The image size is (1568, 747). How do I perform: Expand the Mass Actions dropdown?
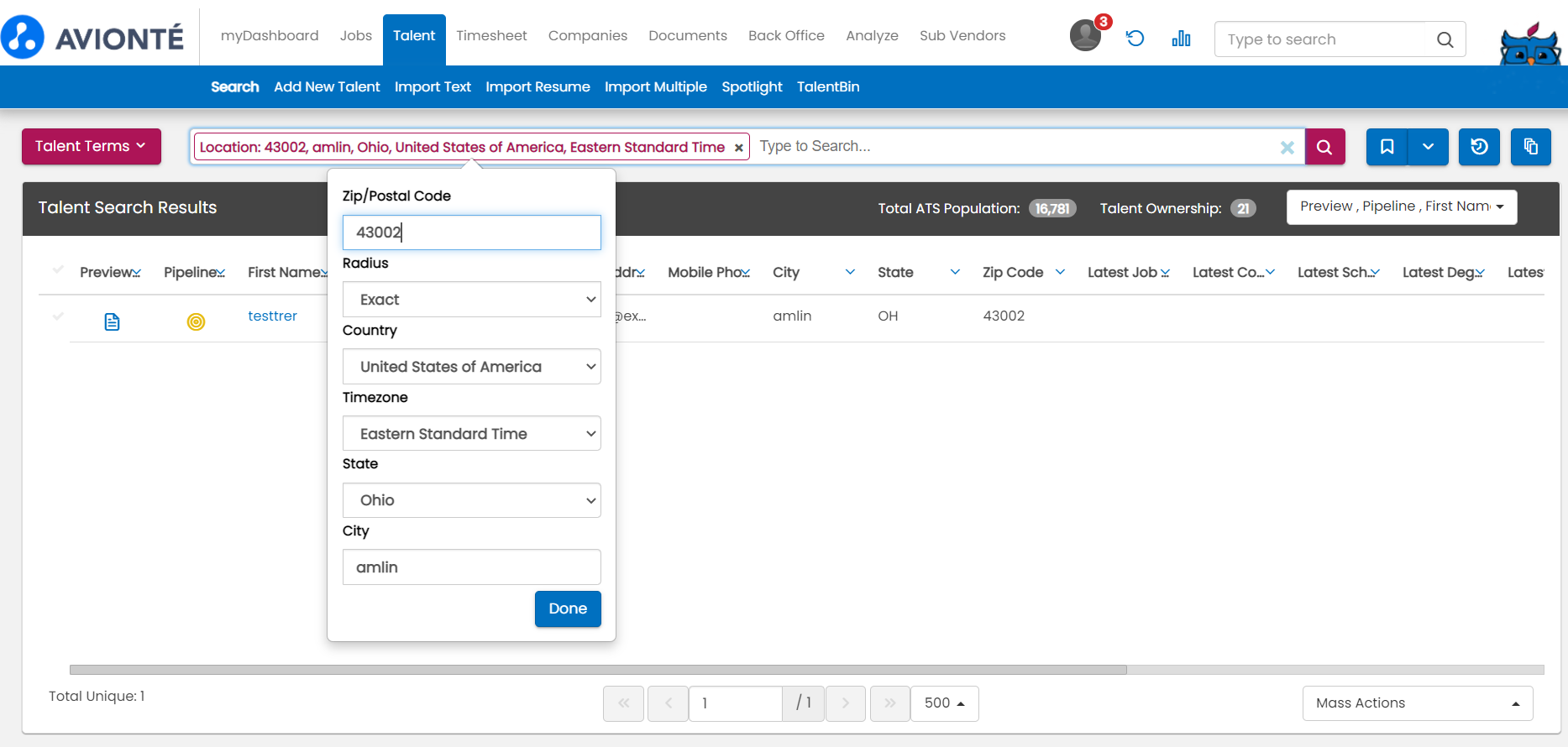pos(1417,703)
